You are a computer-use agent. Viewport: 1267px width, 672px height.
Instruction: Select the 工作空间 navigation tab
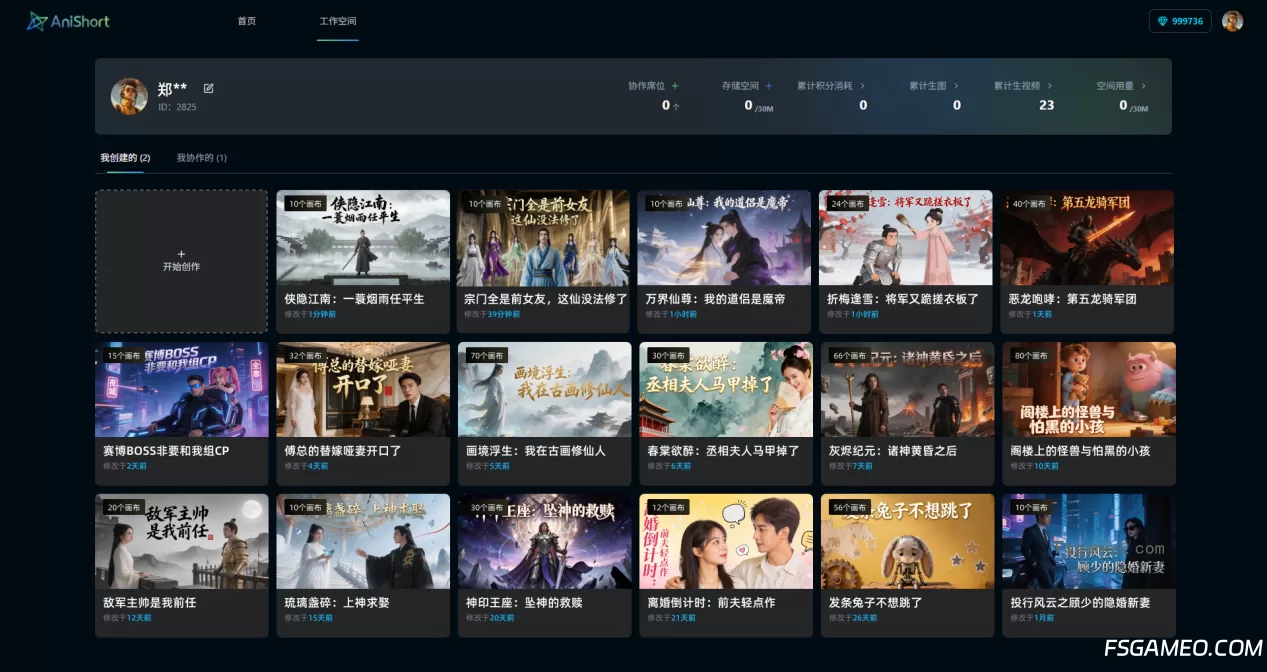[337, 21]
